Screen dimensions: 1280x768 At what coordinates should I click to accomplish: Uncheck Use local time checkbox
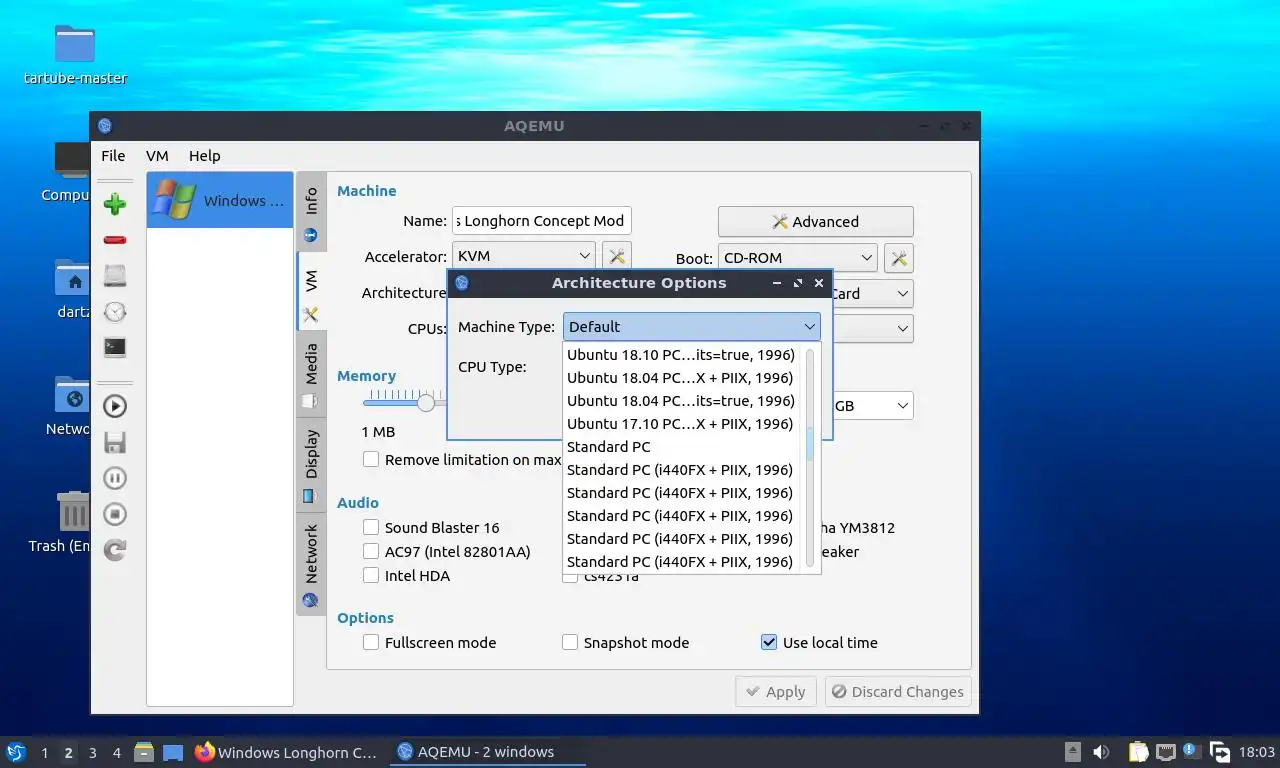[769, 643]
